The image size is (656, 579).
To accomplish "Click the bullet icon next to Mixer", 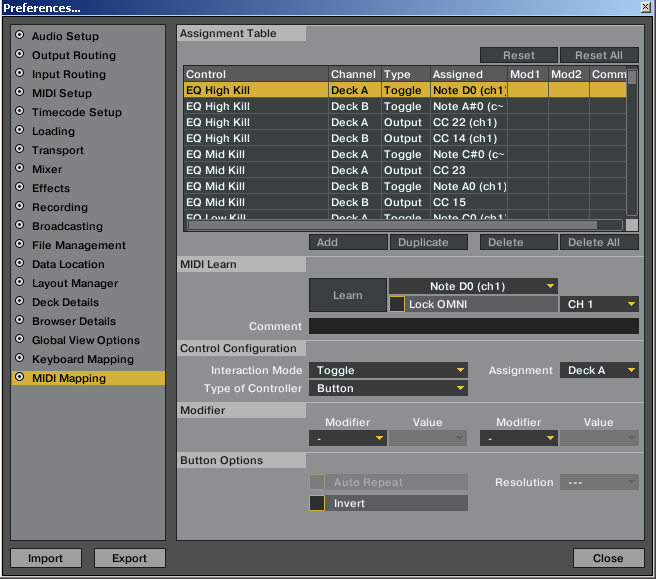I will click(x=19, y=168).
